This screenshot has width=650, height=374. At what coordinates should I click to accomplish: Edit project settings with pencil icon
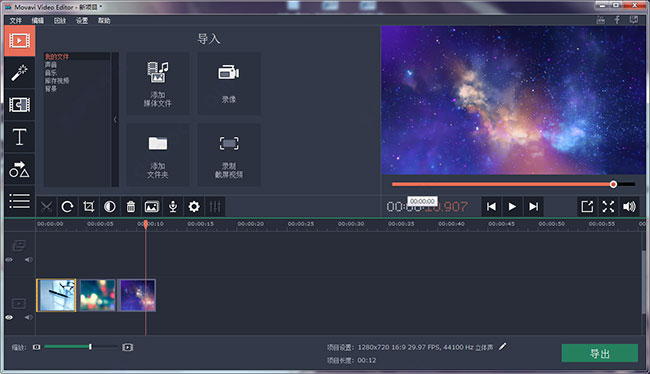pyautogui.click(x=502, y=346)
